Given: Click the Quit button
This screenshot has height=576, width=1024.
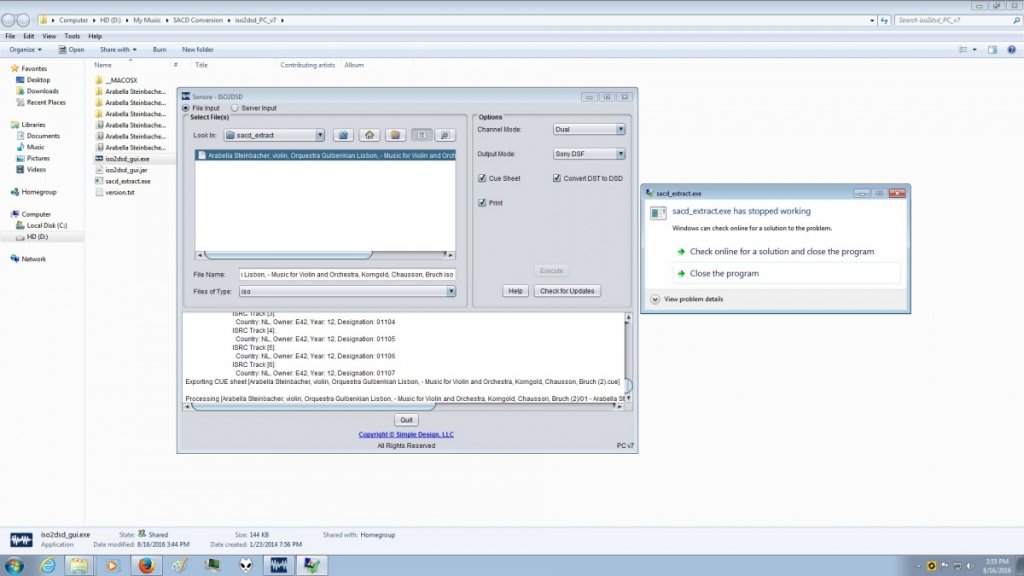Looking at the screenshot, I should [406, 420].
